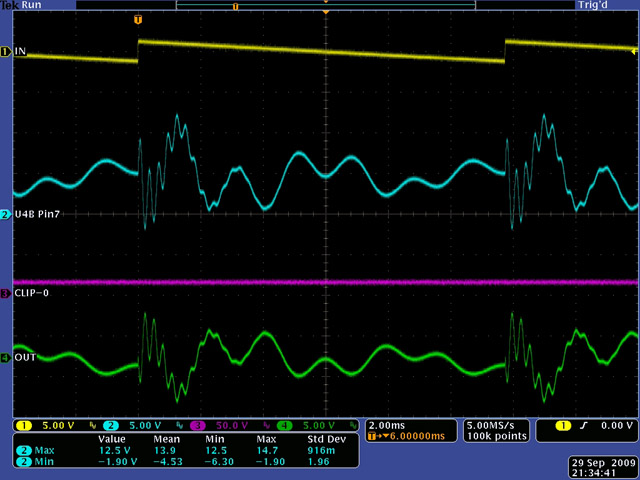
Task: Click the orange trigger position T marker
Action: click(137, 20)
